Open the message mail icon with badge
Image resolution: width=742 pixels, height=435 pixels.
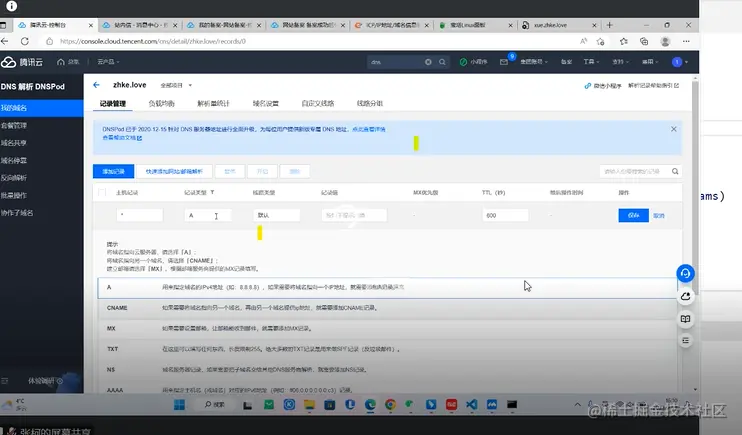[x=504, y=62]
